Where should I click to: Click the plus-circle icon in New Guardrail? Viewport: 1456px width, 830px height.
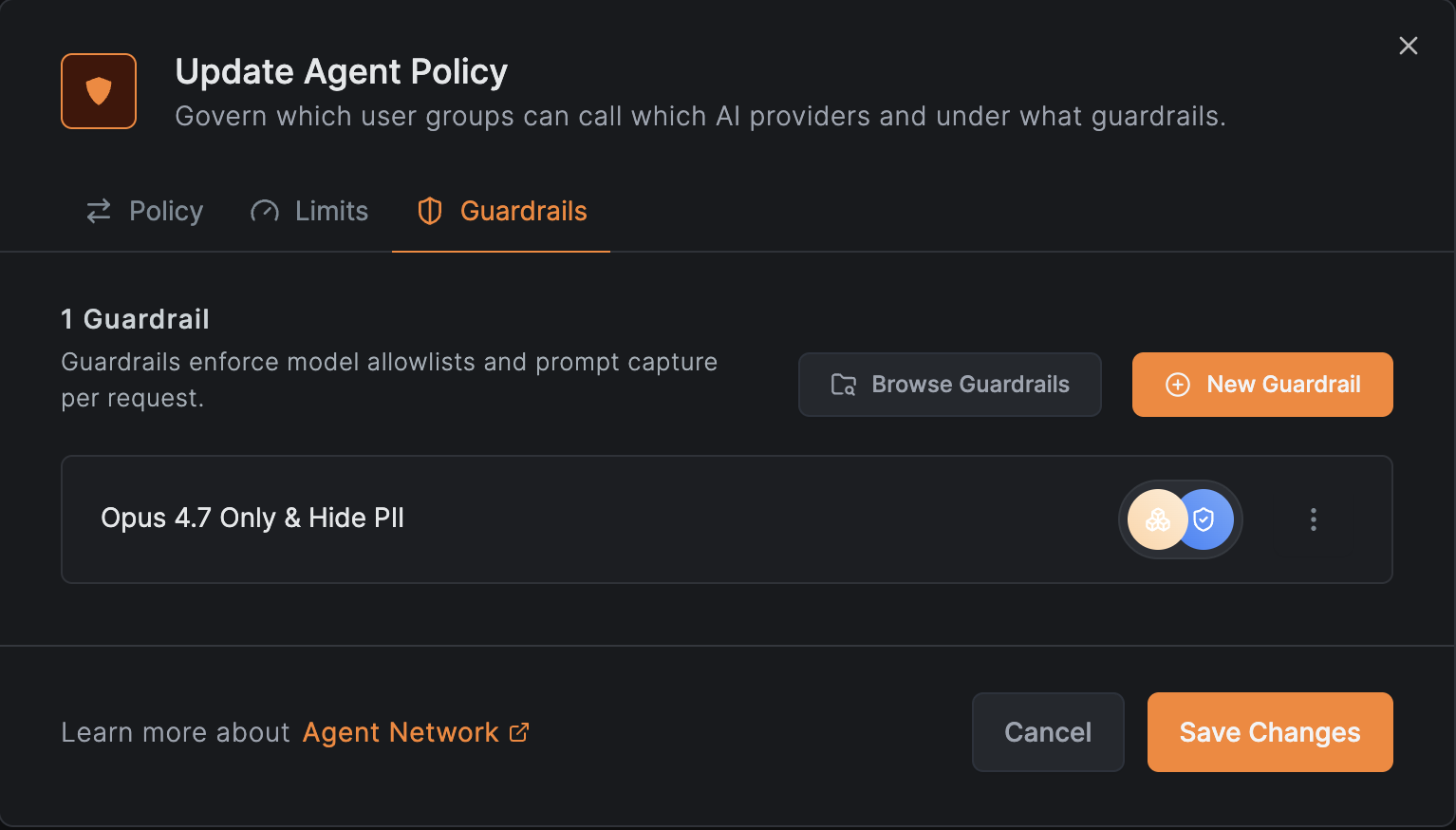[1178, 385]
